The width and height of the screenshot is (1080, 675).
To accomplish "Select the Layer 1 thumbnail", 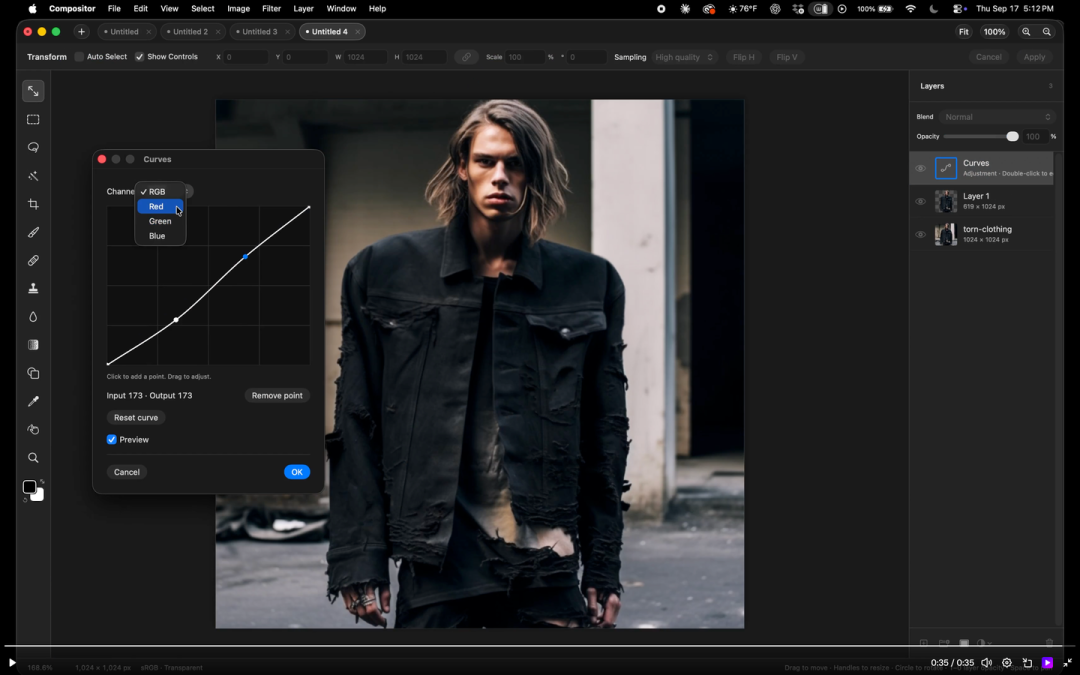I will [946, 201].
